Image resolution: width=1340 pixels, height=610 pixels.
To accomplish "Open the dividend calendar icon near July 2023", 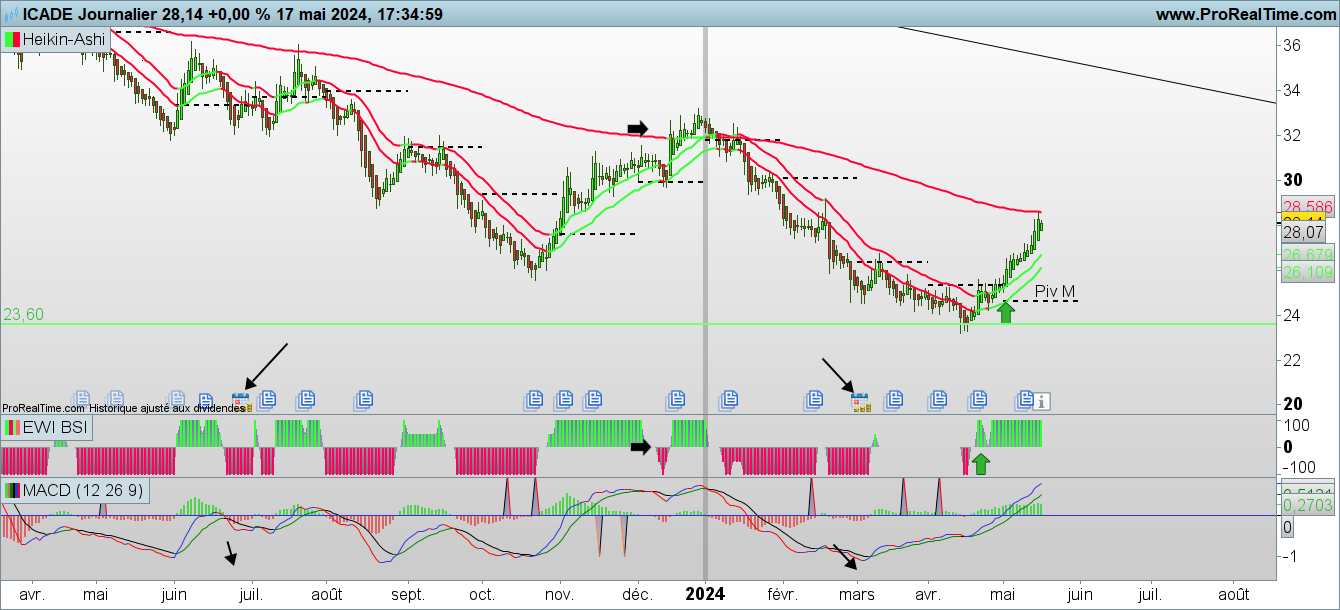I will coord(240,402).
